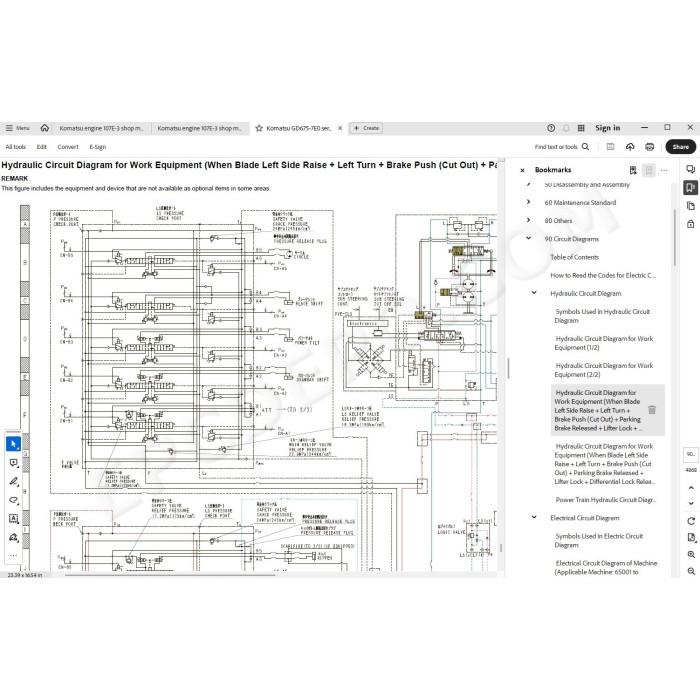This screenshot has height=700, width=700.
Task: Star the Komatsu GD675-7E0 document tab
Action: [x=259, y=128]
